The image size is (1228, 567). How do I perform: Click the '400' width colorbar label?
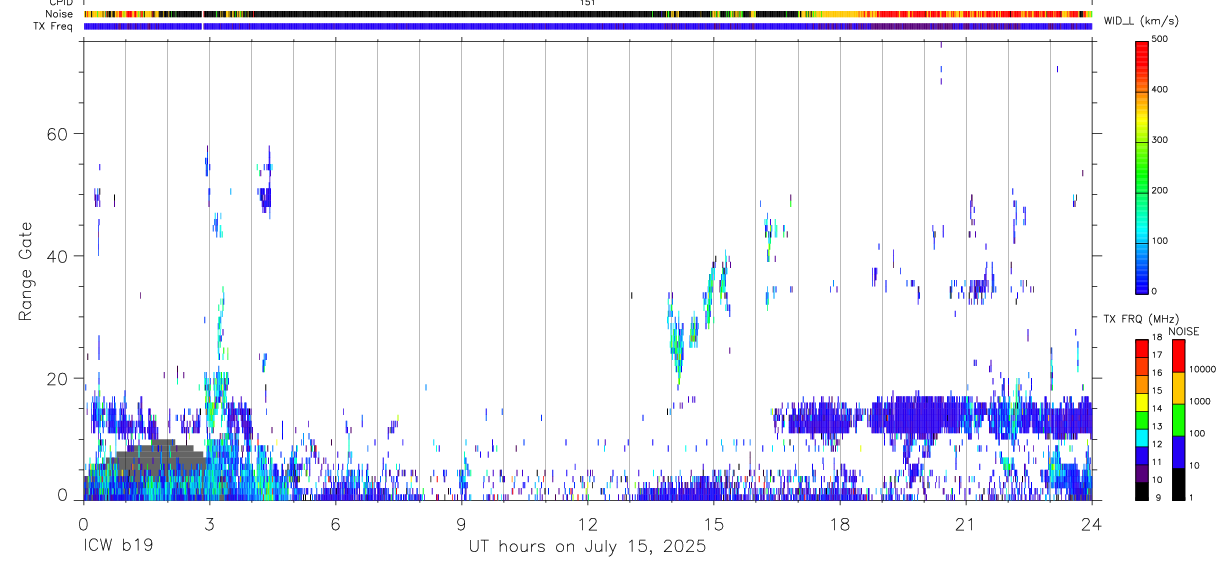[1160, 89]
